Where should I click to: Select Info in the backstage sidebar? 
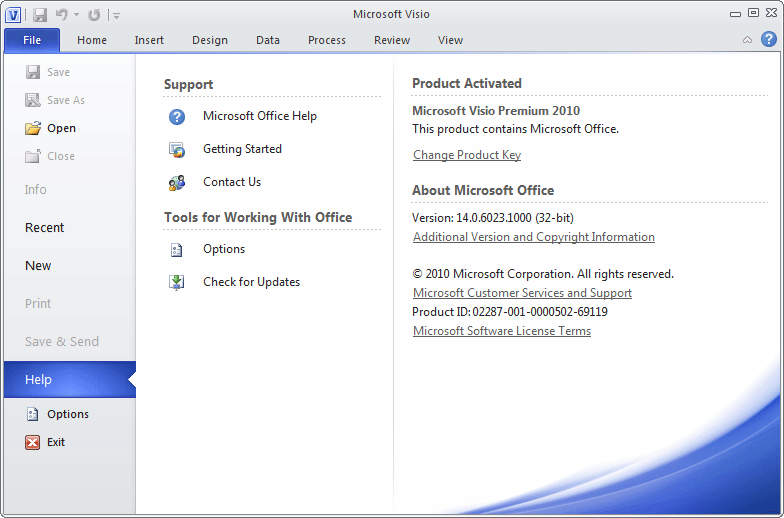coord(36,190)
